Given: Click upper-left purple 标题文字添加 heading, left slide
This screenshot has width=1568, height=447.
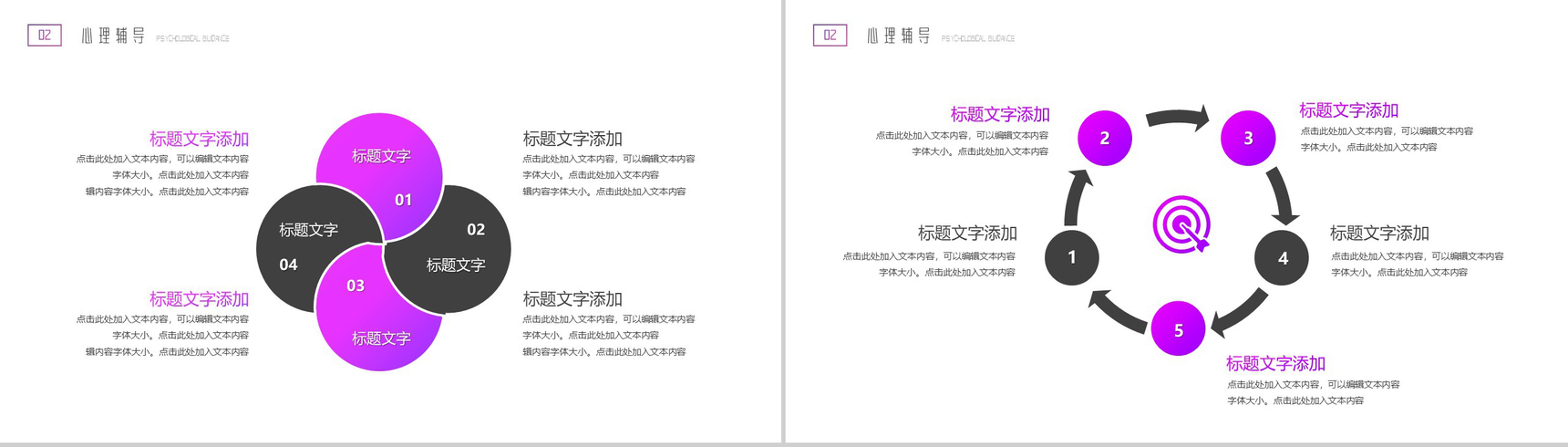Looking at the screenshot, I should 199,139.
